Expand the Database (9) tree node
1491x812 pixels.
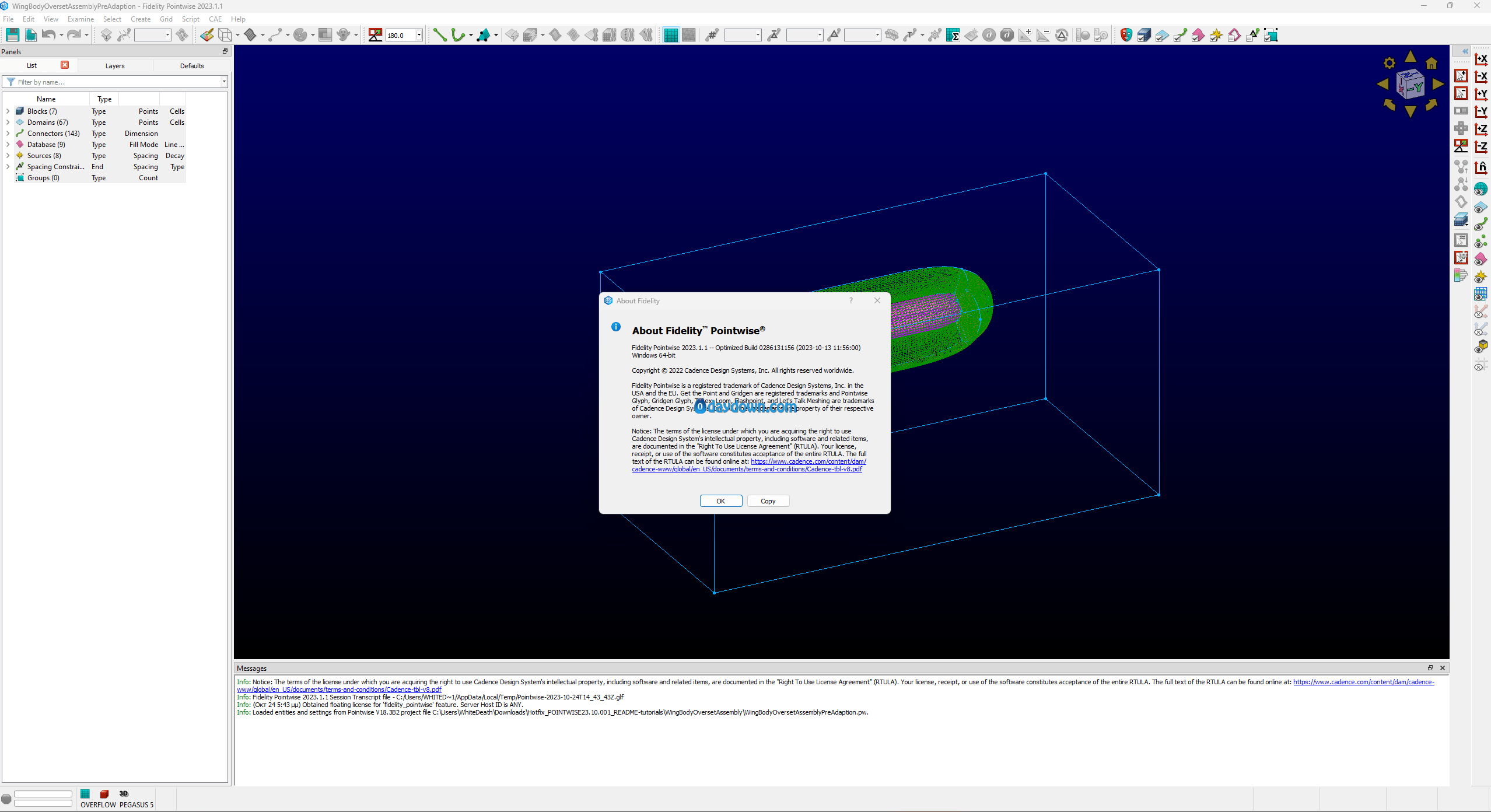8,144
